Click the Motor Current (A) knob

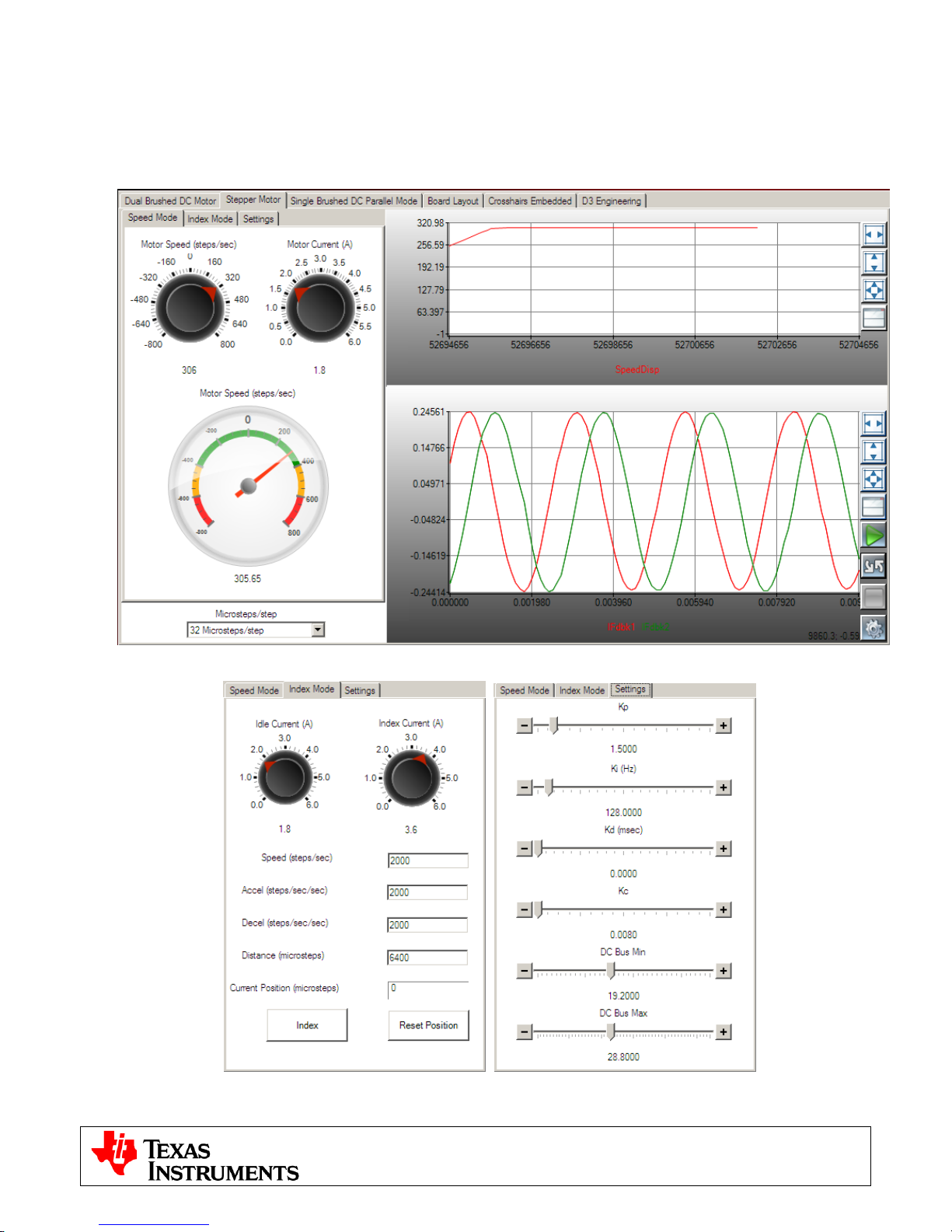pos(319,308)
